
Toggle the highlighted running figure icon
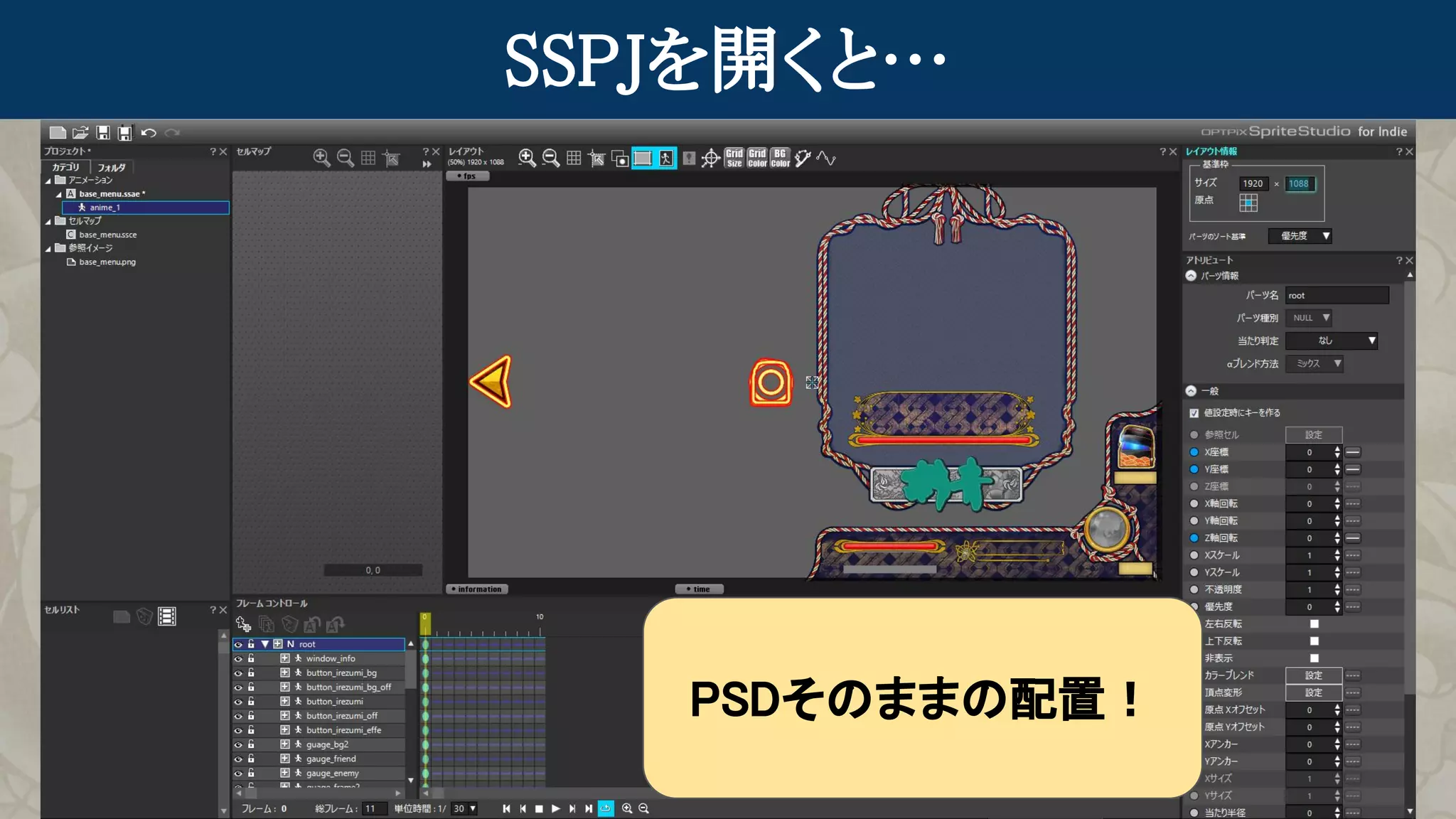click(665, 158)
